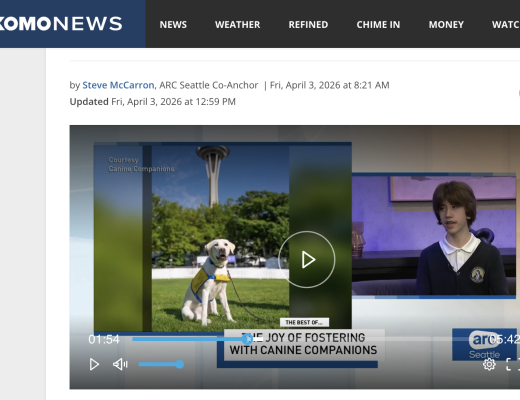Screen dimensions: 520x400
Task: Open the WEATHER navigation item
Action: pos(237,25)
